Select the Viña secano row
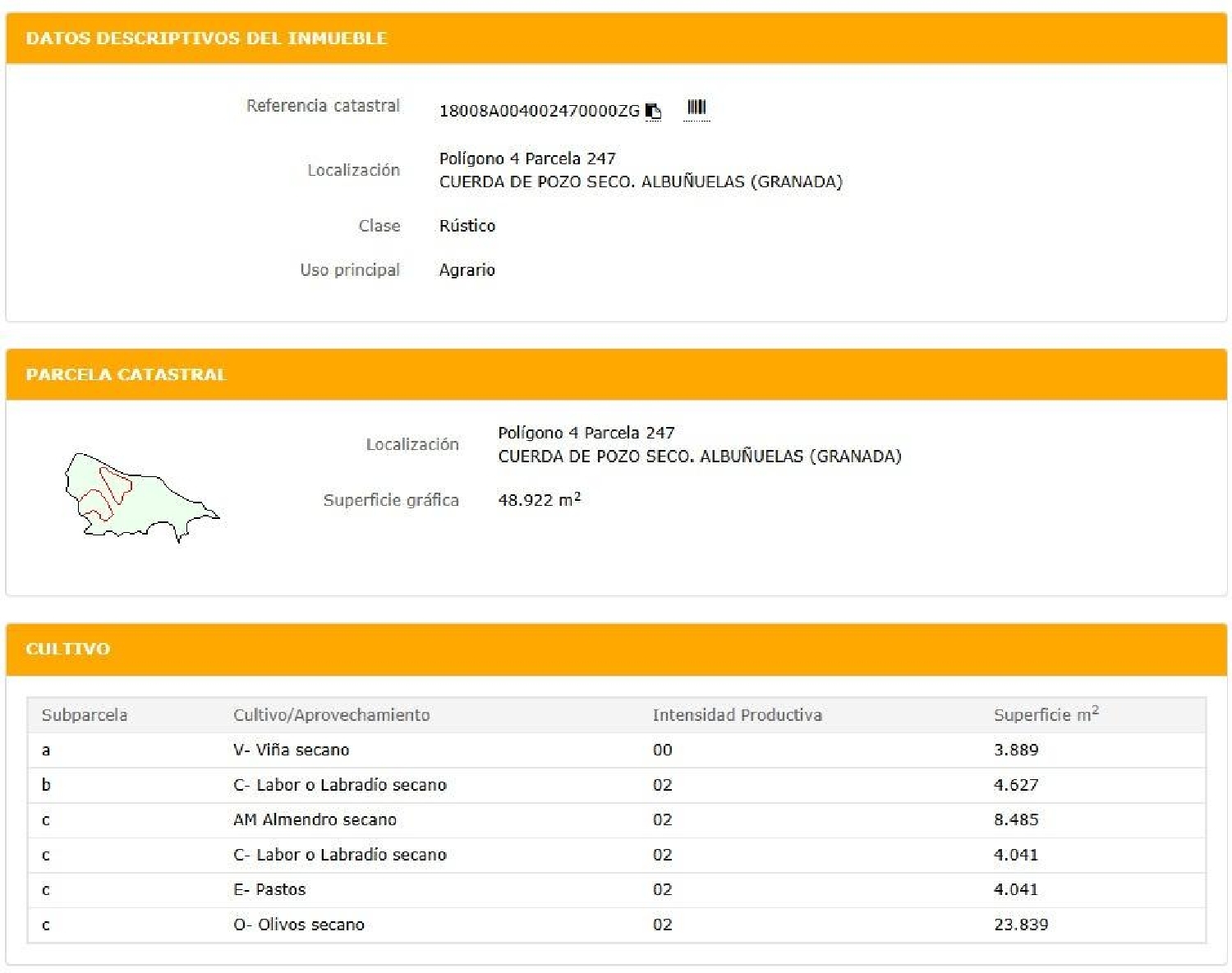The height and width of the screenshot is (973, 1232). (x=292, y=750)
